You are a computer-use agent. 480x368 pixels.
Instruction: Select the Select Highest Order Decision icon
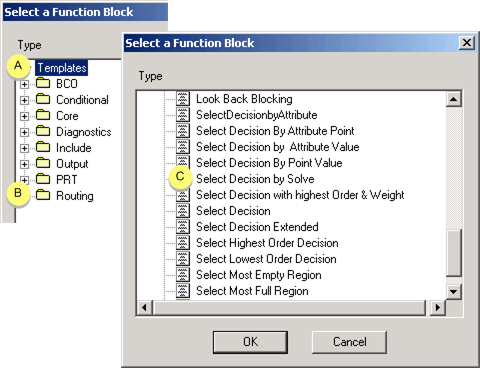pyautogui.click(x=183, y=243)
